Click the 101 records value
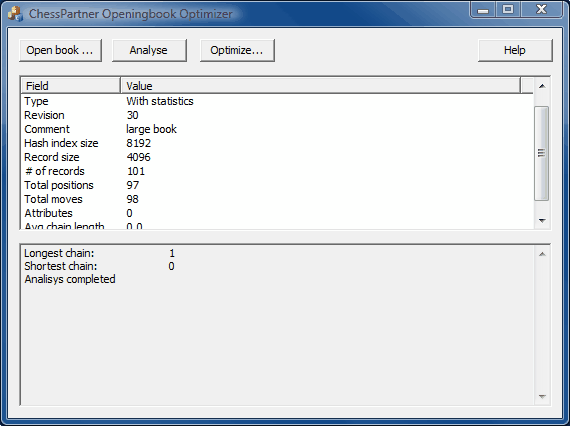 pos(136,171)
